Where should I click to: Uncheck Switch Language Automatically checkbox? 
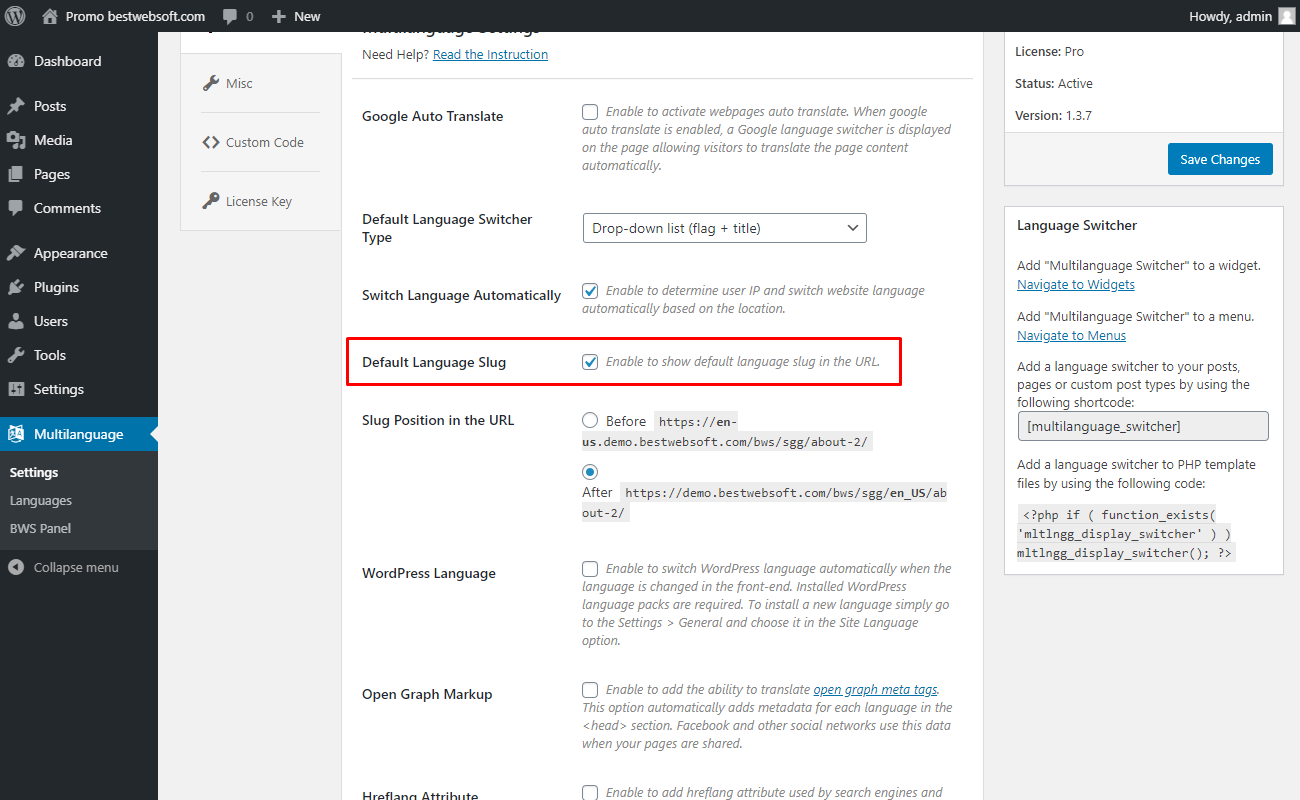[x=590, y=291]
